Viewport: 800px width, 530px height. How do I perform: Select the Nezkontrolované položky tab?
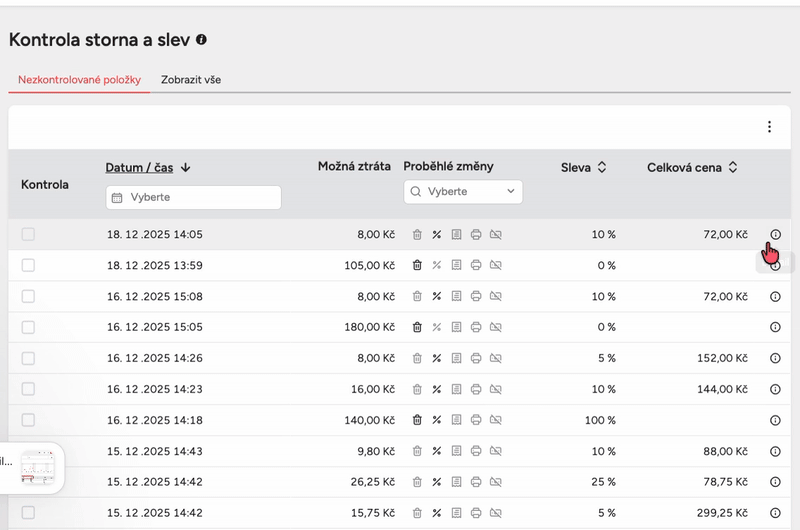click(79, 79)
